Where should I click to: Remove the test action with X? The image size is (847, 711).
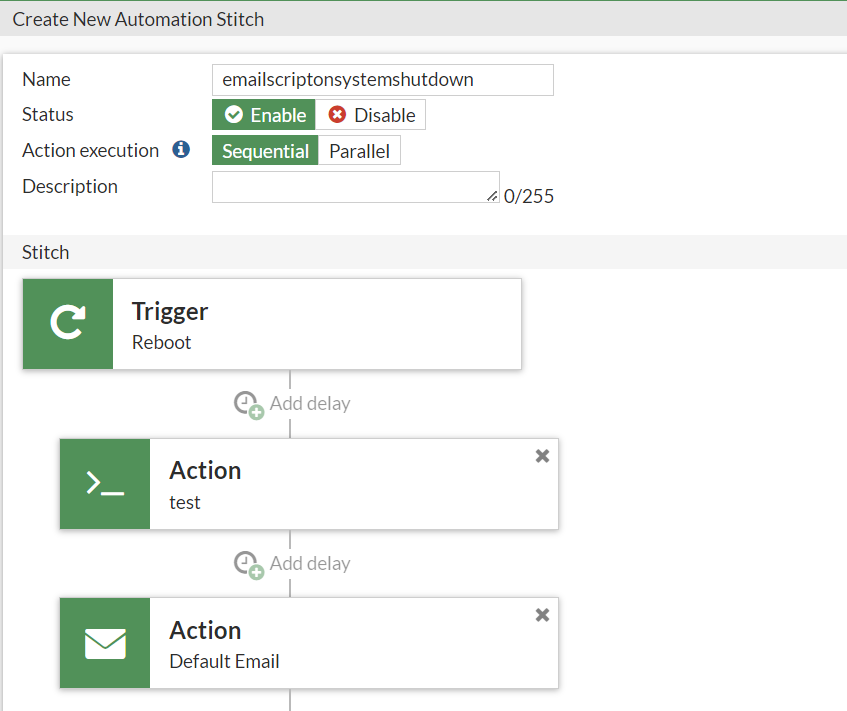pyautogui.click(x=542, y=456)
